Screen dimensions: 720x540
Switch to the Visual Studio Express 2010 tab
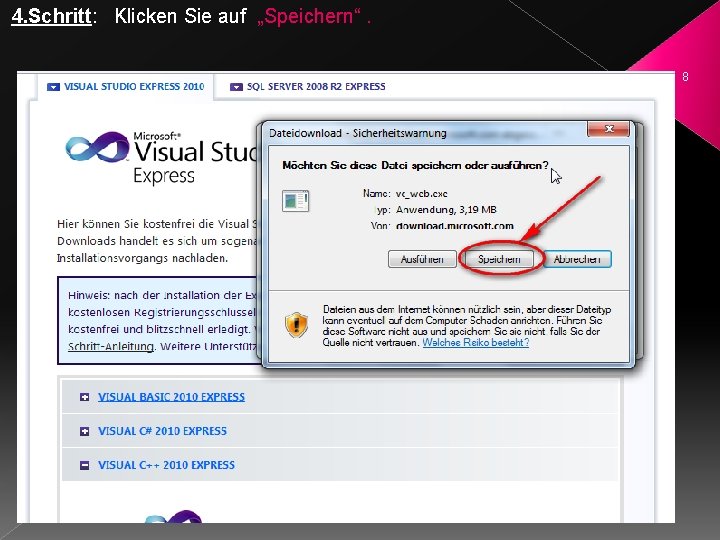(x=125, y=86)
